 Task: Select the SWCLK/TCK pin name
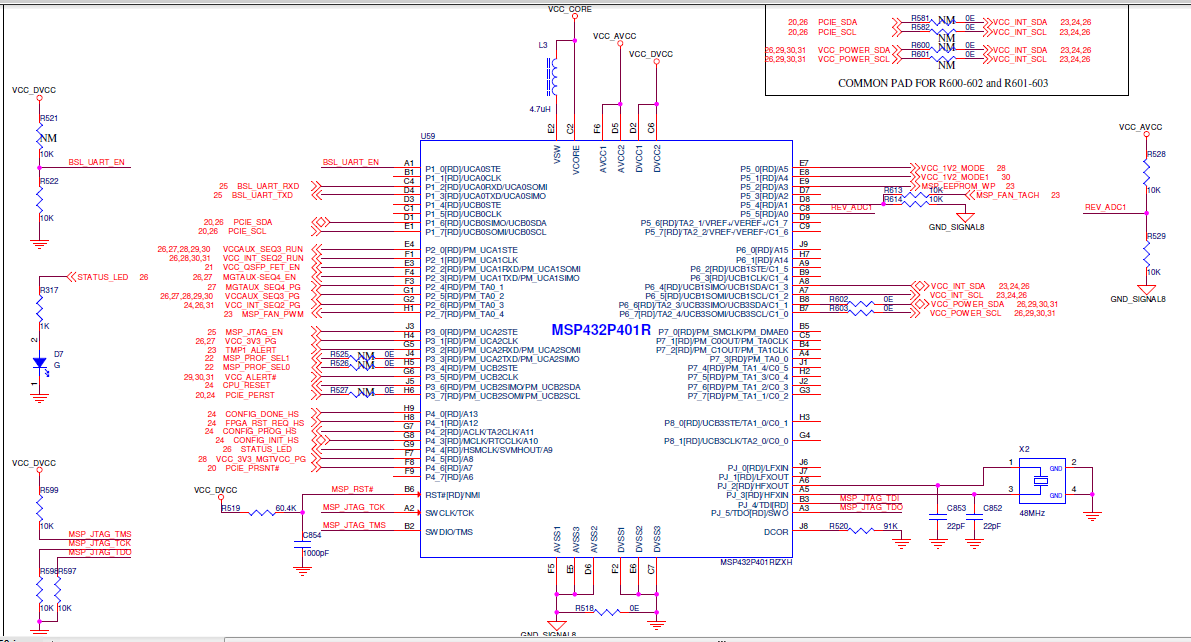point(450,513)
